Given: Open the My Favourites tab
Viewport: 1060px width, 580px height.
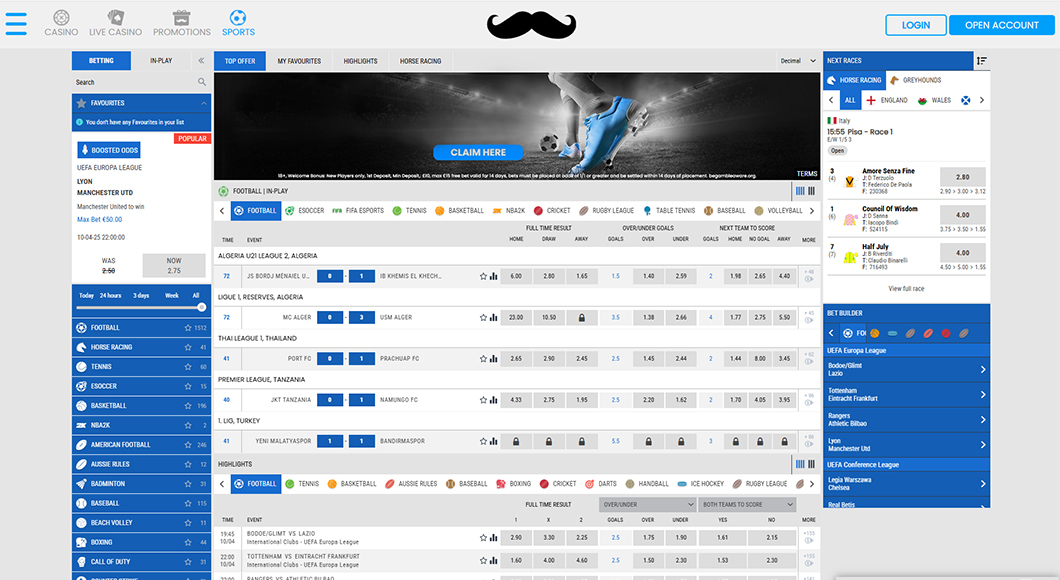Looking at the screenshot, I should (x=299, y=61).
